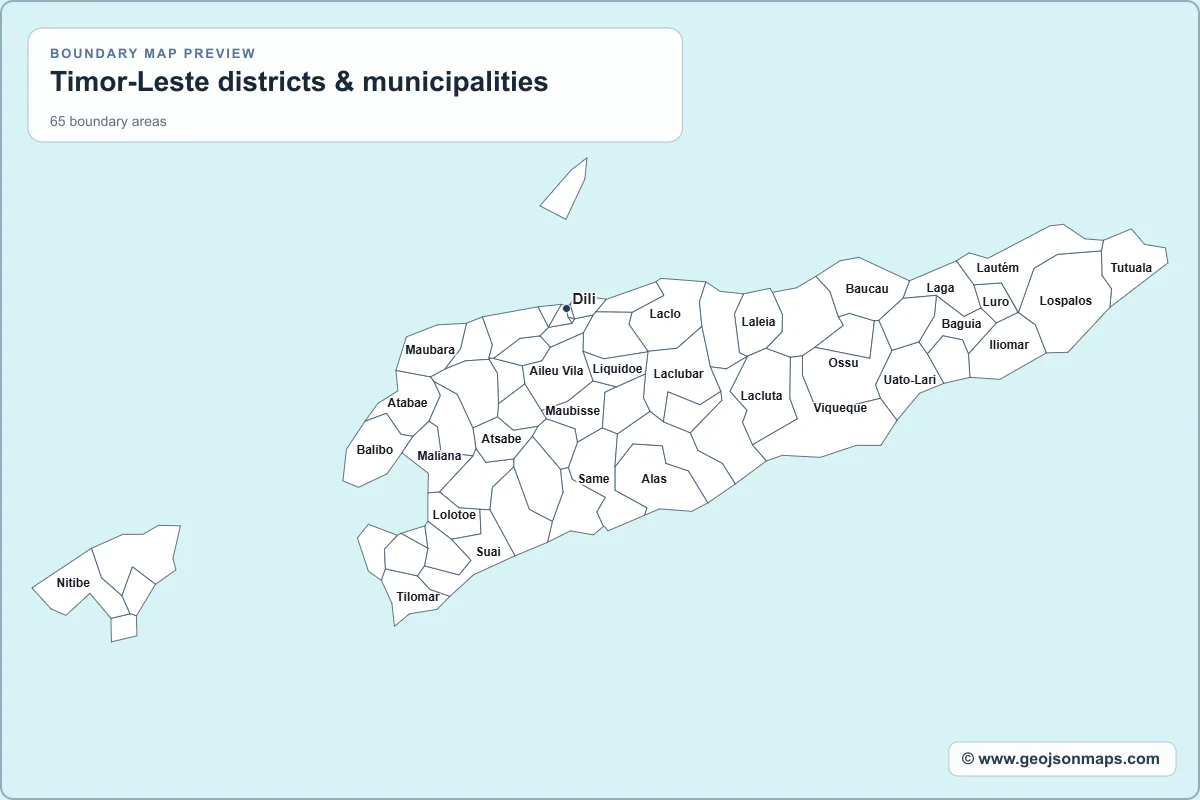Select the Maubisse region label
The width and height of the screenshot is (1200, 800).
point(573,411)
